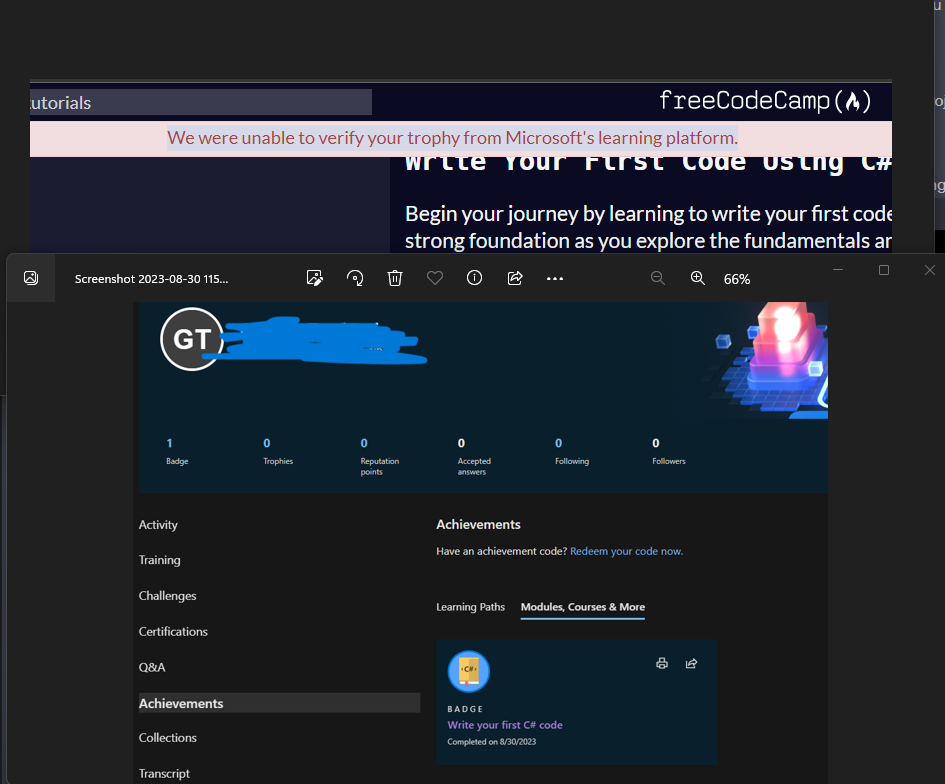The width and height of the screenshot is (945, 784).
Task: Click the 1 Badge stat
Action: click(177, 451)
